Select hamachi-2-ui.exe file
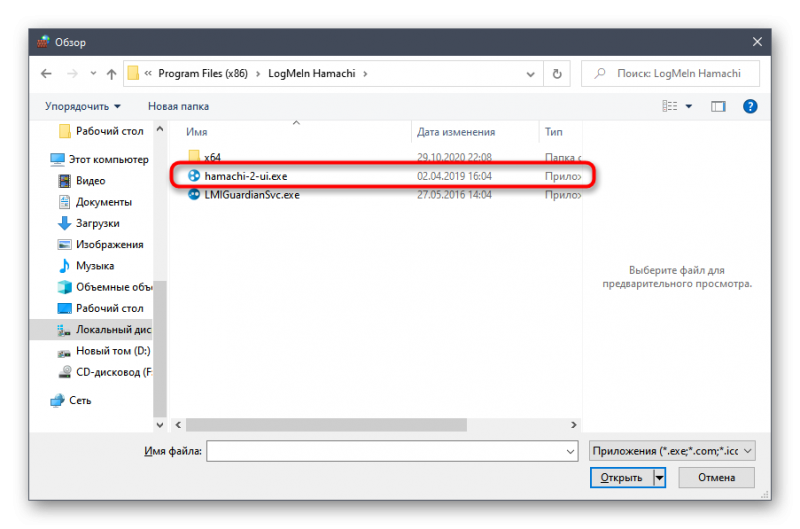 click(x=383, y=176)
